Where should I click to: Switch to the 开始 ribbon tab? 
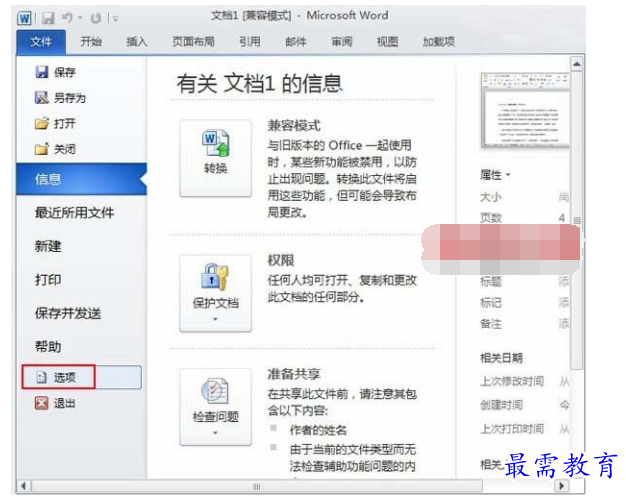click(x=91, y=42)
